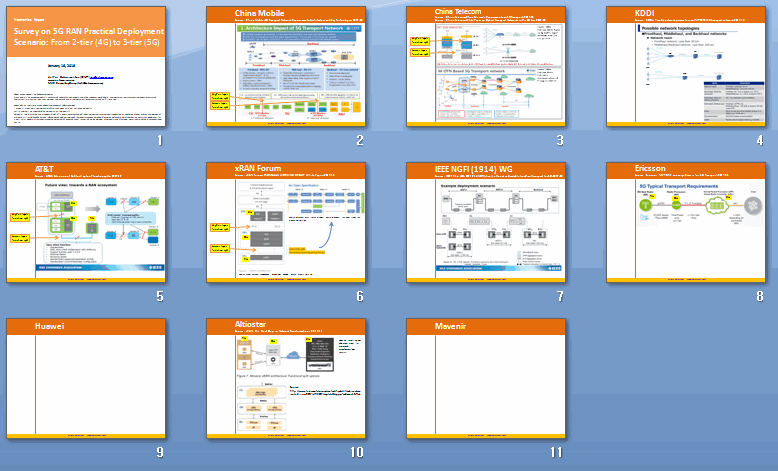Pick the Ericsson slide thumbnail

[x=686, y=222]
